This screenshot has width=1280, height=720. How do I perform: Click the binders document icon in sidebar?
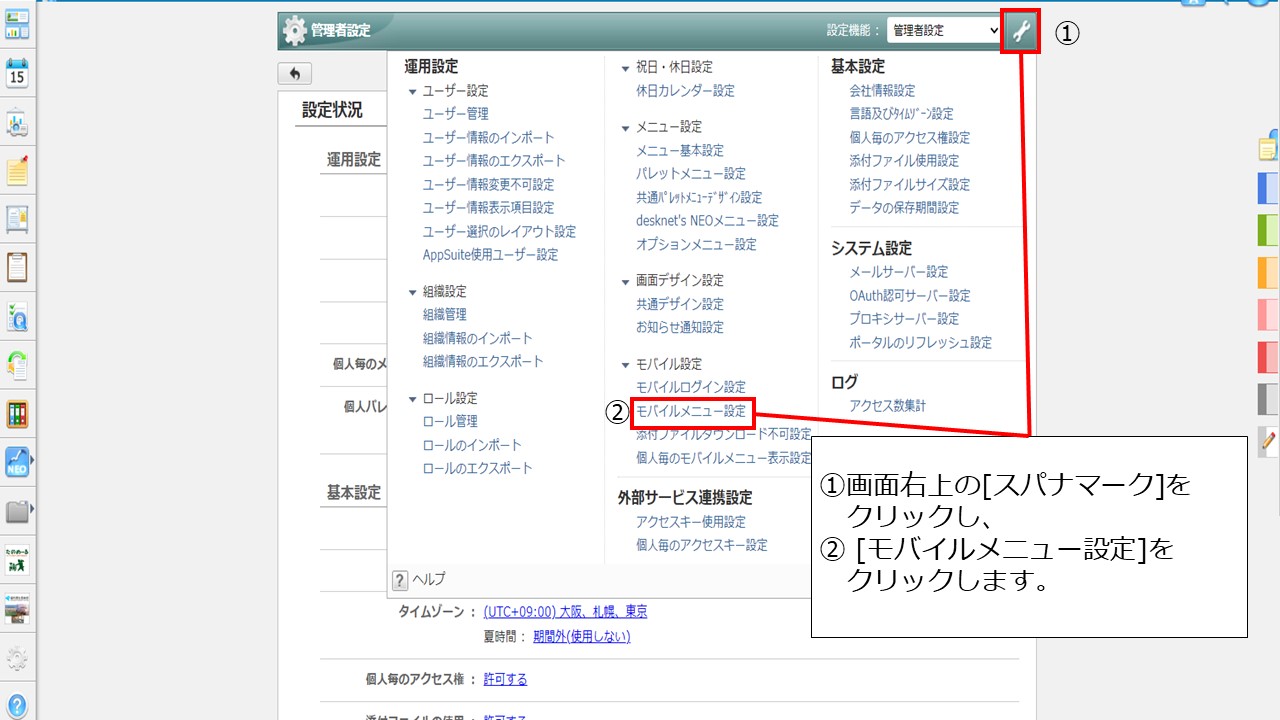(x=17, y=414)
